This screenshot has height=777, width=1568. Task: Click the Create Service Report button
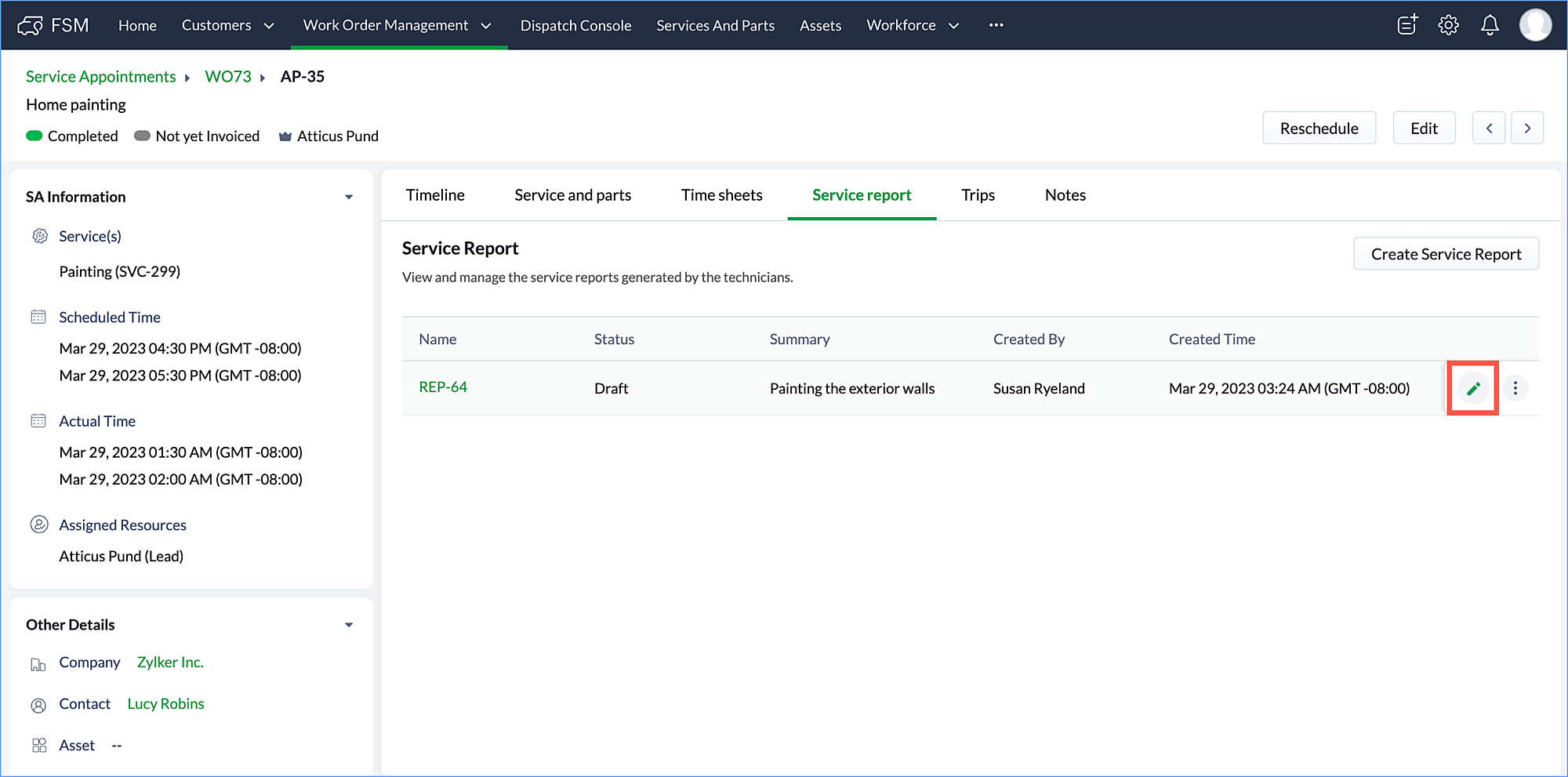[x=1446, y=254]
